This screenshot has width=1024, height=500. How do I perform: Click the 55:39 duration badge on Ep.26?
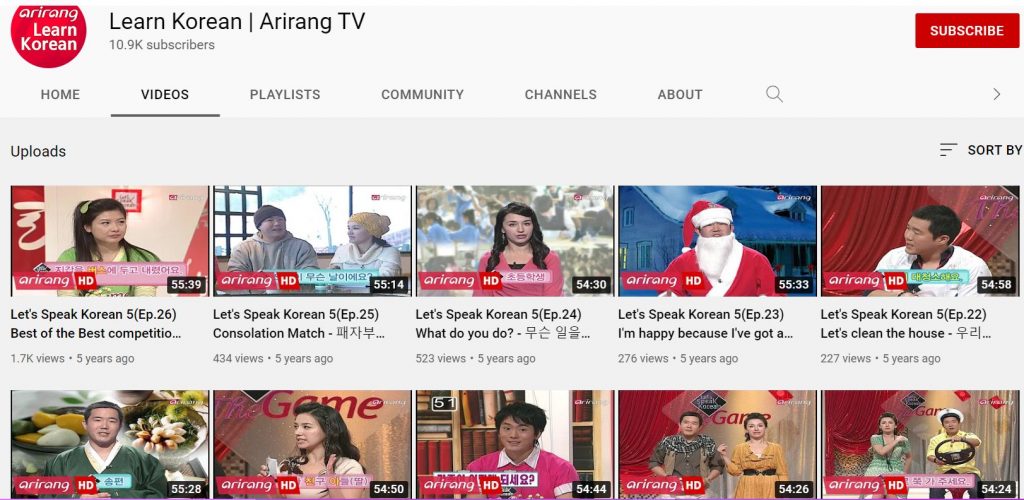point(186,285)
